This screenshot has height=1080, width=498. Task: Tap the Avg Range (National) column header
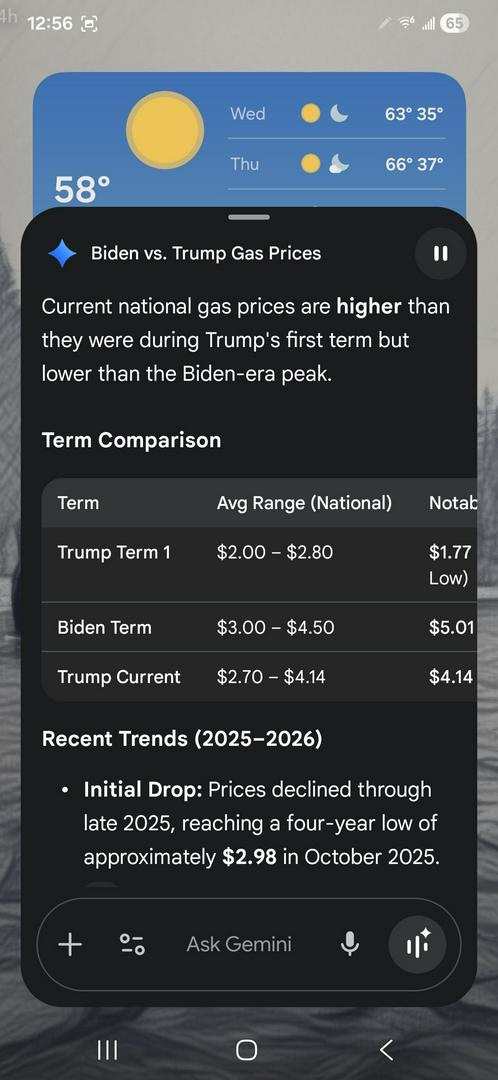[304, 503]
